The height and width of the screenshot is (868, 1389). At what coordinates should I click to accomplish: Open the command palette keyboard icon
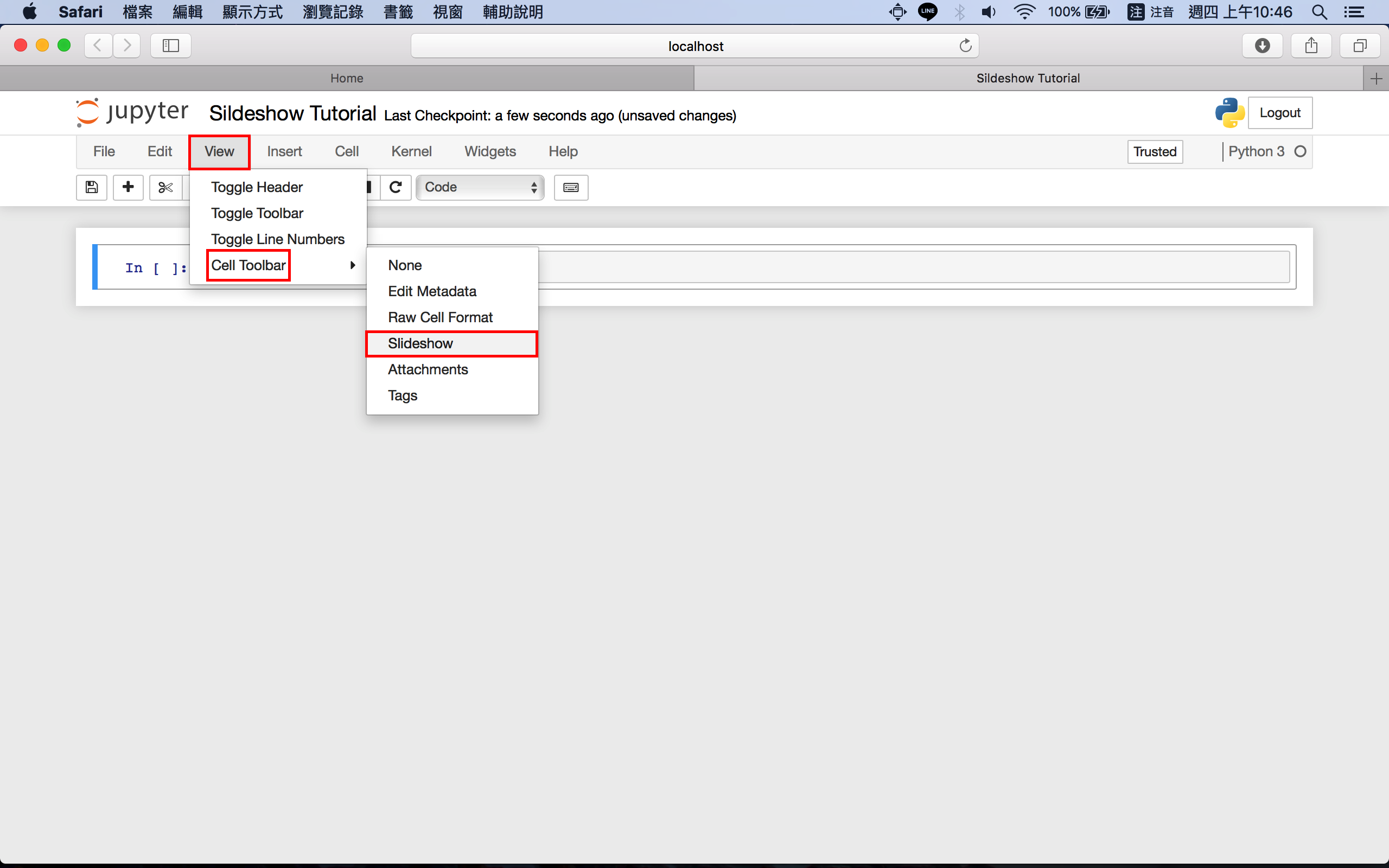pyautogui.click(x=571, y=187)
